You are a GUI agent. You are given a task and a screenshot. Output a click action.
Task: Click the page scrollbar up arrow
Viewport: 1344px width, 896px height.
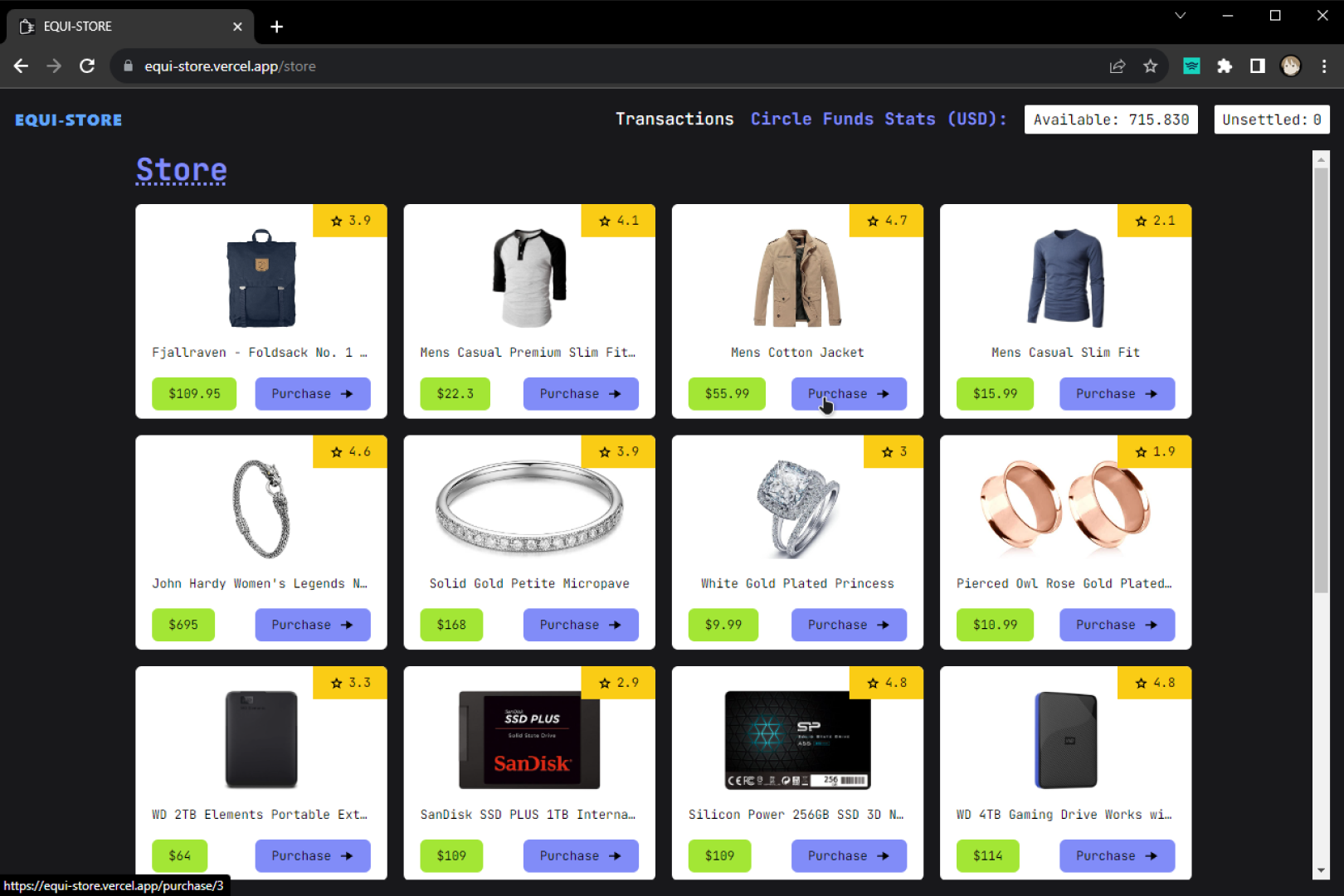click(x=1321, y=158)
